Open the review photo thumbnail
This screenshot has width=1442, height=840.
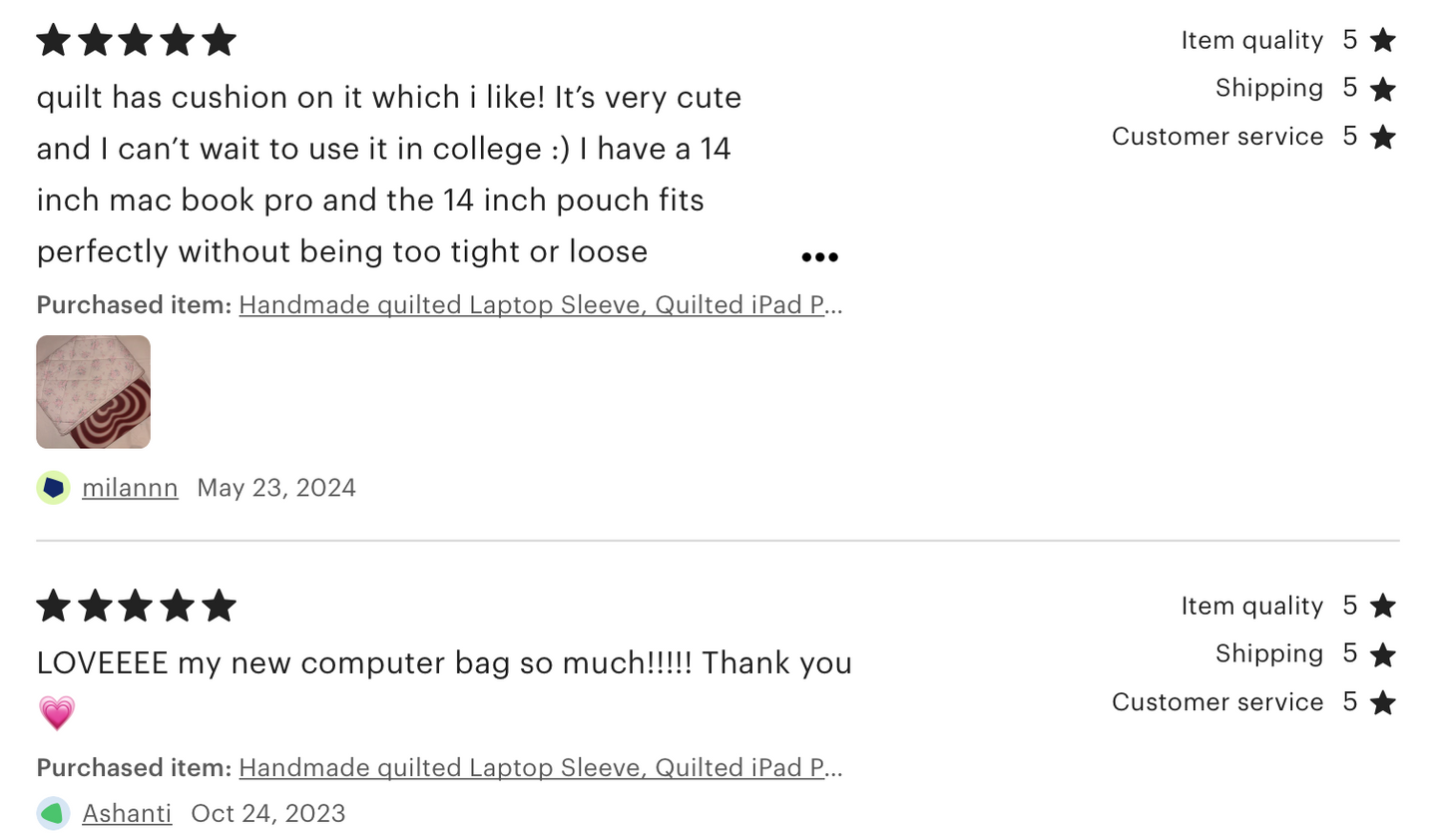click(93, 392)
